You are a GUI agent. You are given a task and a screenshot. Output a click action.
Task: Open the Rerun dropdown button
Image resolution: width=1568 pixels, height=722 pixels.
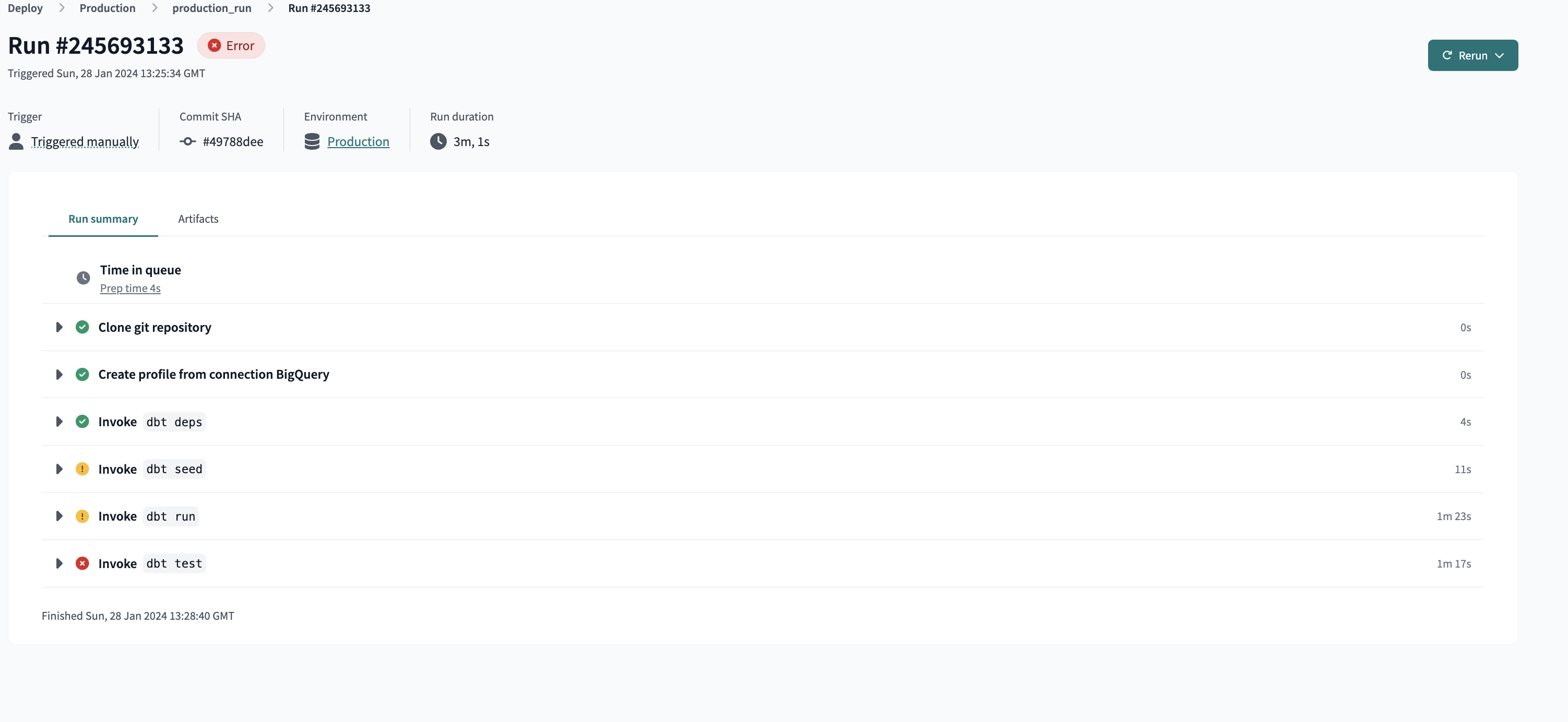pyautogui.click(x=1473, y=55)
